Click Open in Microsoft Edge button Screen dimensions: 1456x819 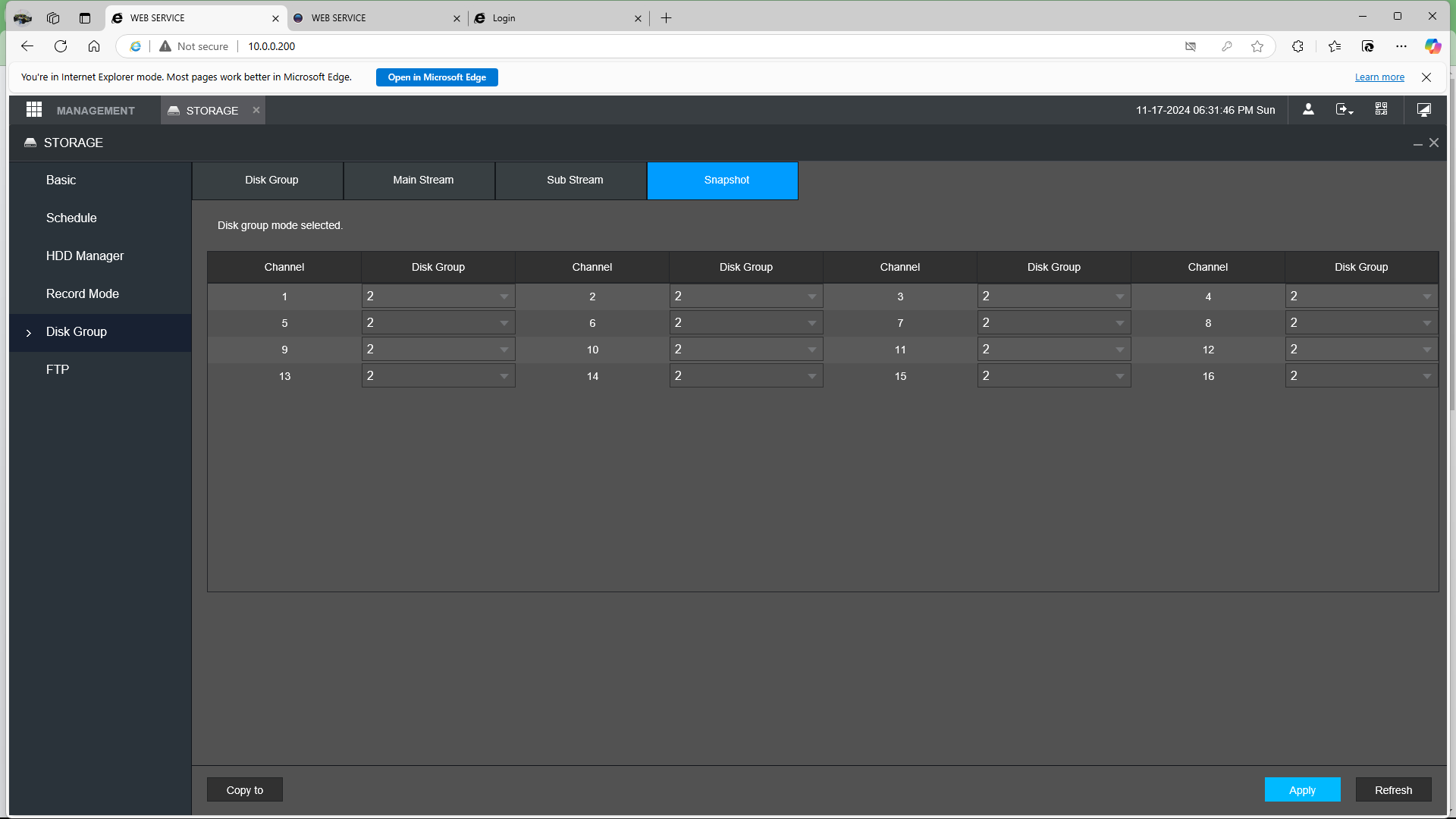[437, 77]
